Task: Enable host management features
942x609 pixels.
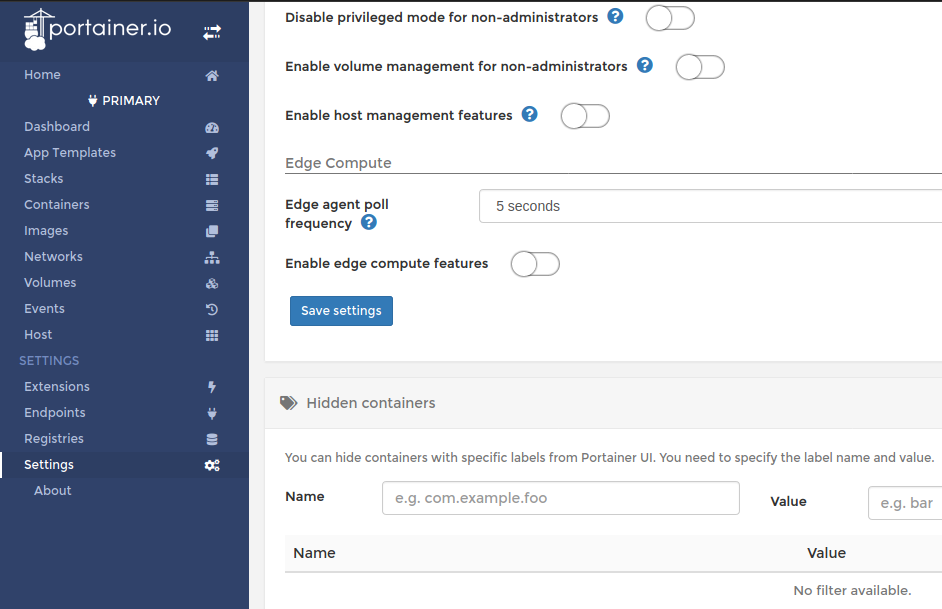Action: (584, 116)
